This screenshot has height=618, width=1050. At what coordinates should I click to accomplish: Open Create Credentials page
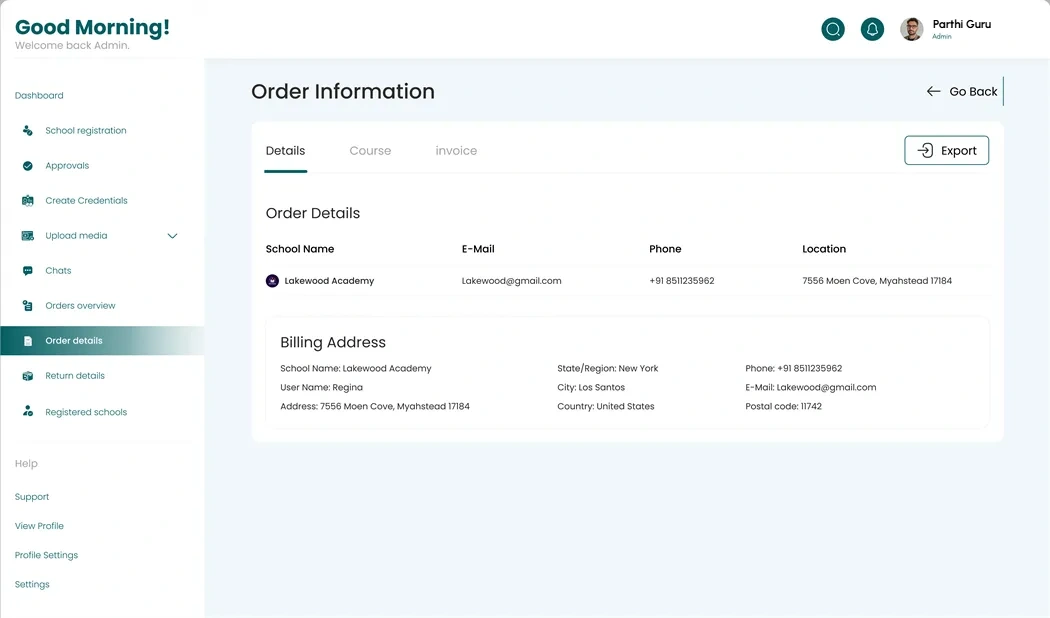[x=86, y=200]
